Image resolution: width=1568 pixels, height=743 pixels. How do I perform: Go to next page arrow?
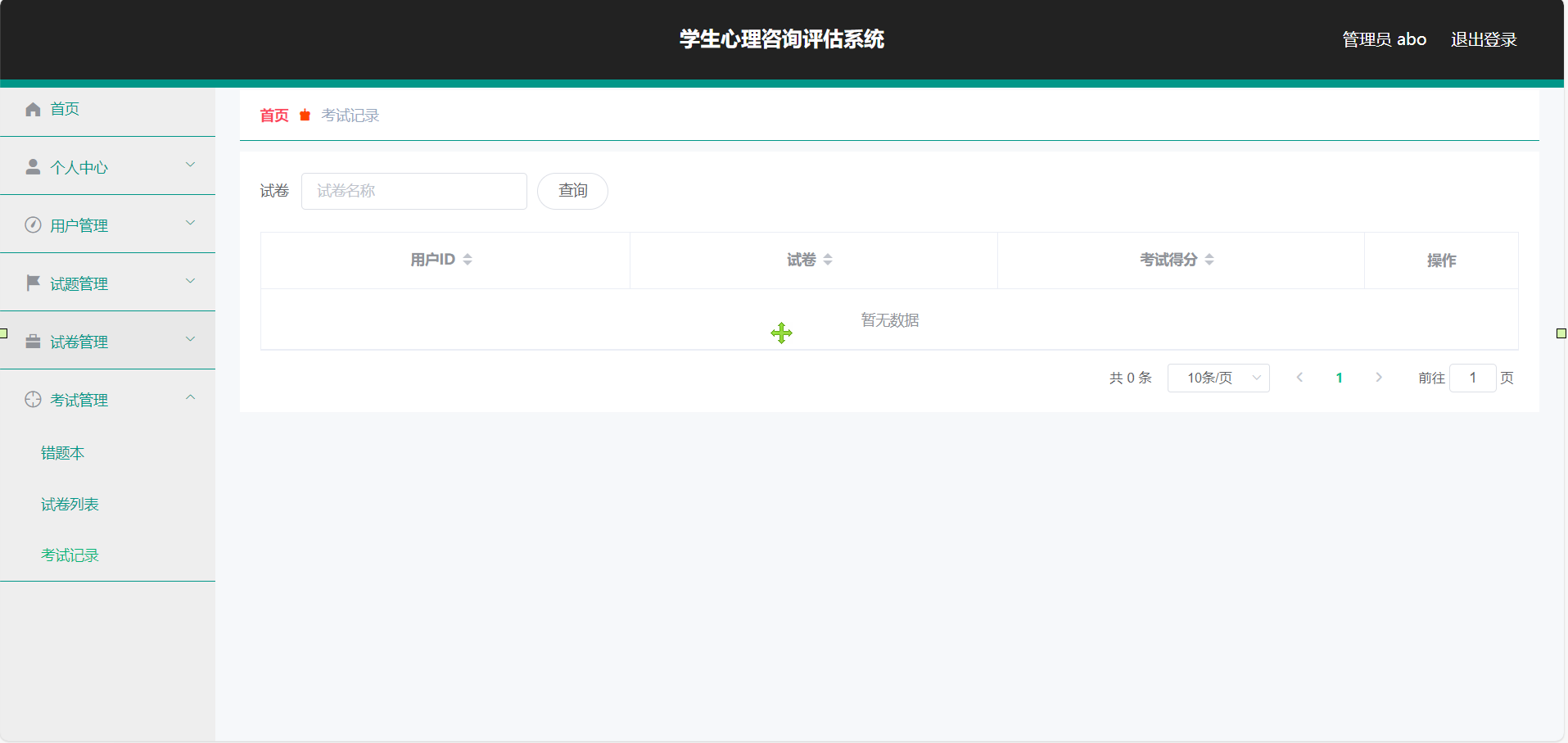1379,378
